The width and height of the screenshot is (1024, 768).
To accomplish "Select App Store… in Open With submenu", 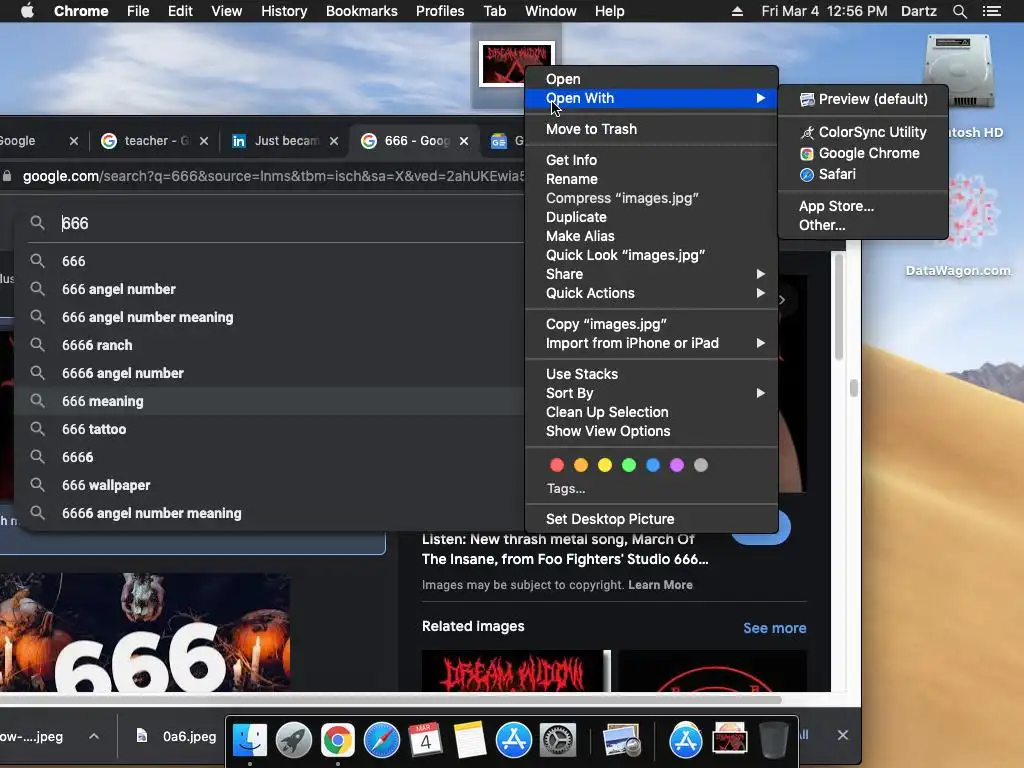I will [863, 206].
